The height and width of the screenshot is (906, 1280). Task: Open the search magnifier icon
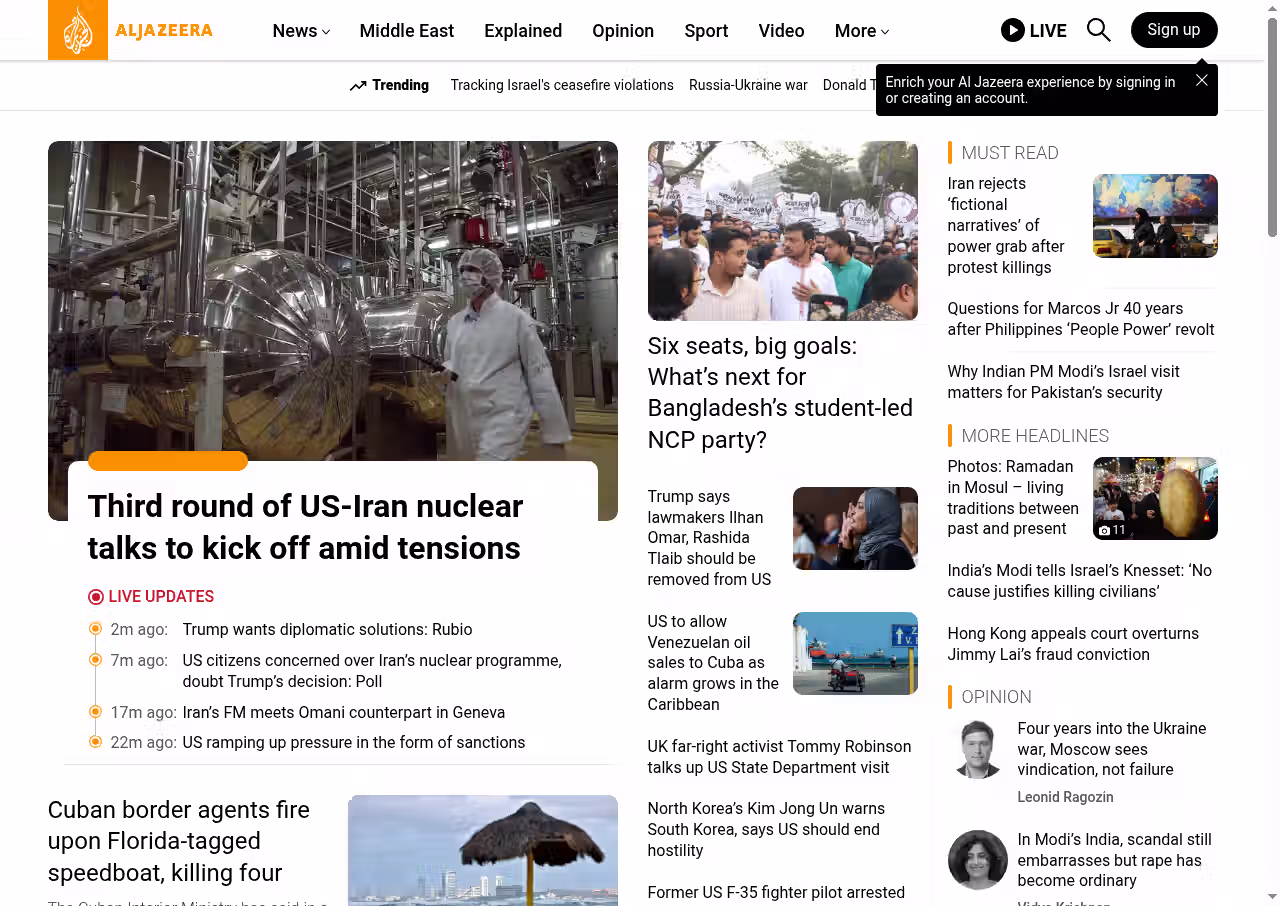[1098, 30]
